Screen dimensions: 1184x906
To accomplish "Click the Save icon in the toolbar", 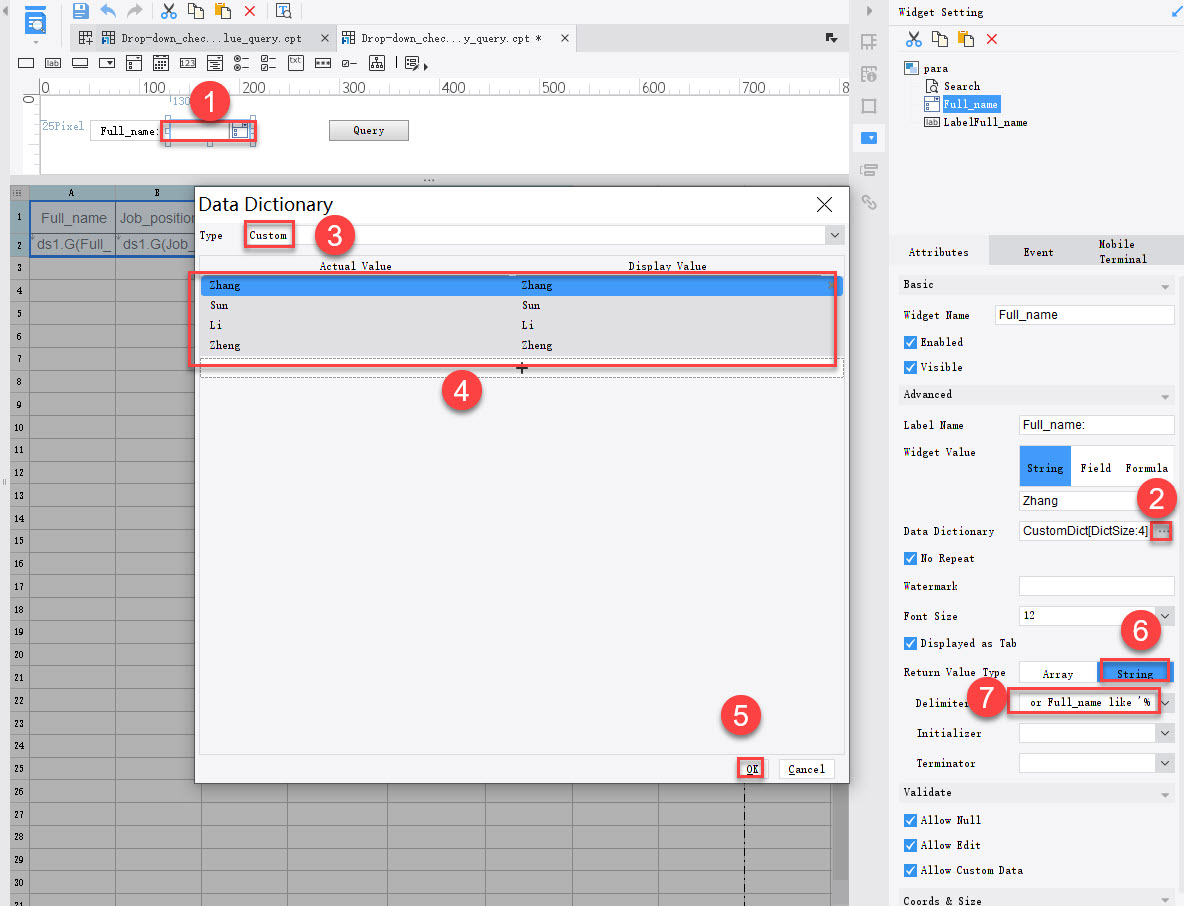I will [x=80, y=11].
